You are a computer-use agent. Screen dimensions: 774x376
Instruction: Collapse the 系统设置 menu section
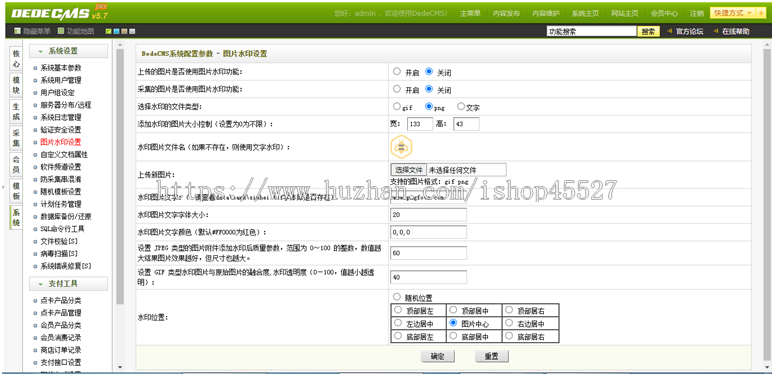pos(68,51)
